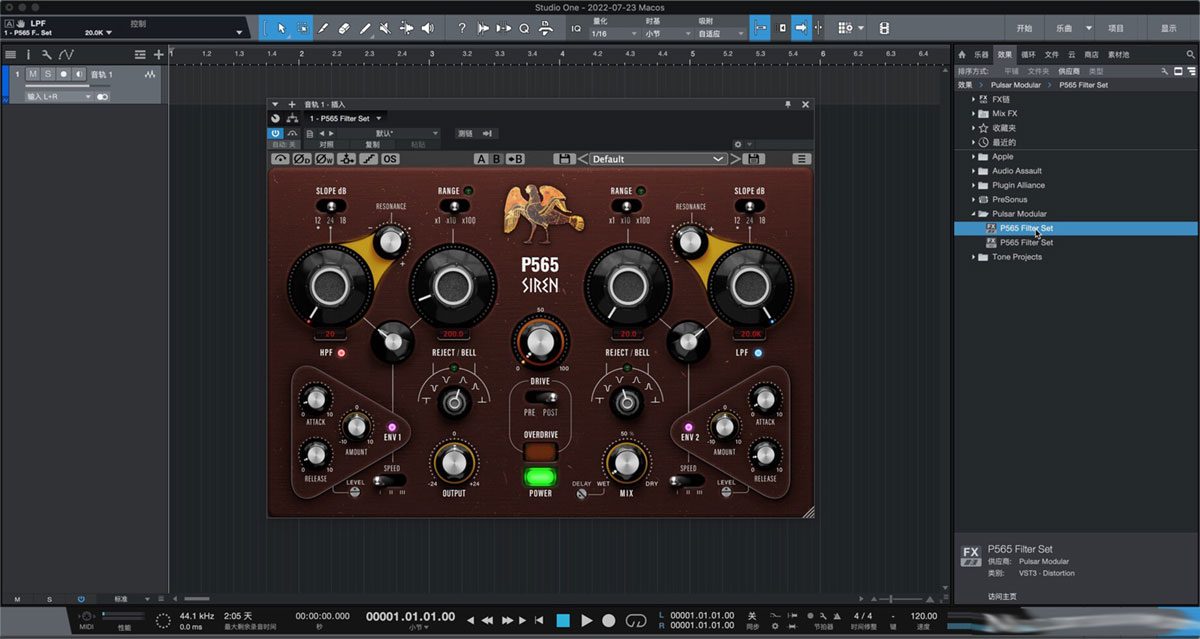Viewport: 1200px width, 639px height.
Task: Click the OS oversampling button
Action: 390,159
